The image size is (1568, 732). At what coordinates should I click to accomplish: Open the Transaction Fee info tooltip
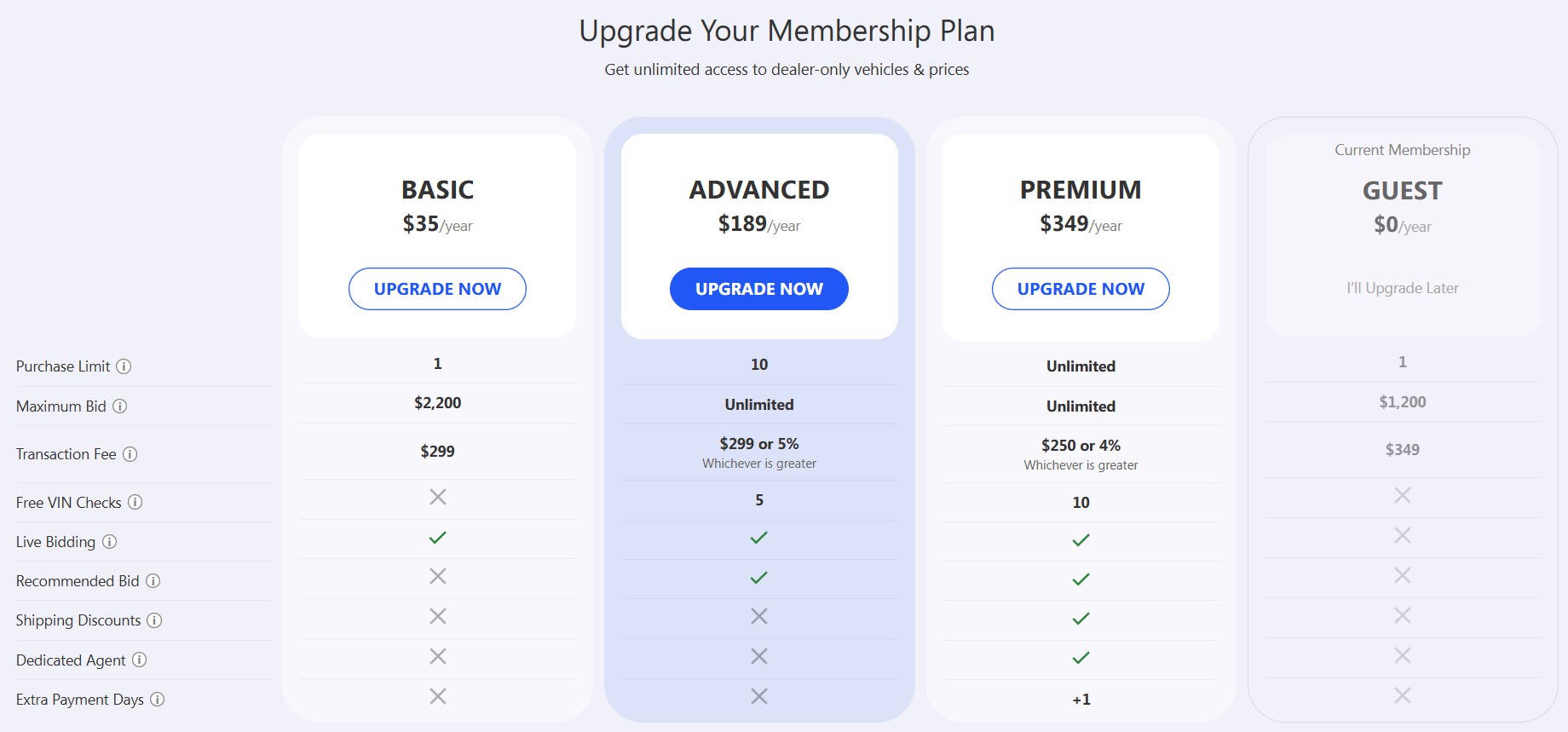tap(132, 454)
